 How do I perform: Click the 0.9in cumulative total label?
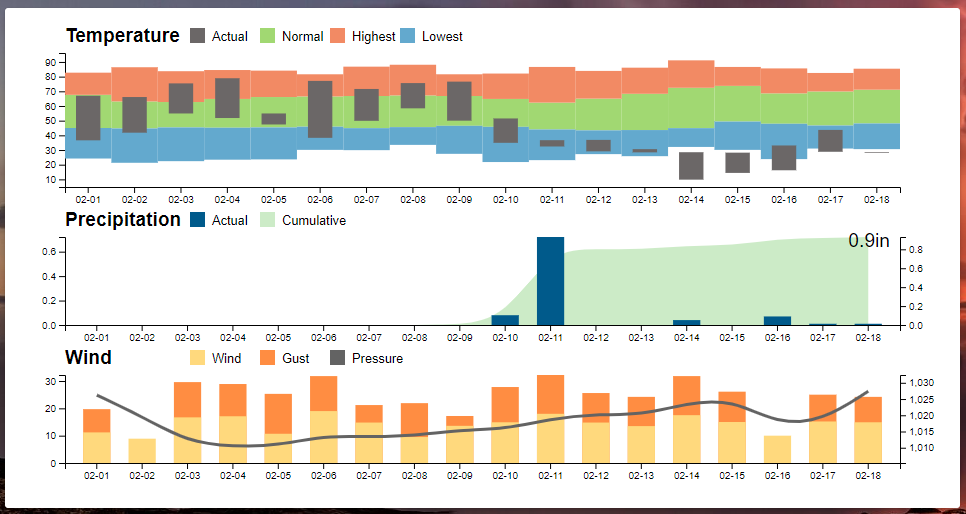tap(869, 241)
